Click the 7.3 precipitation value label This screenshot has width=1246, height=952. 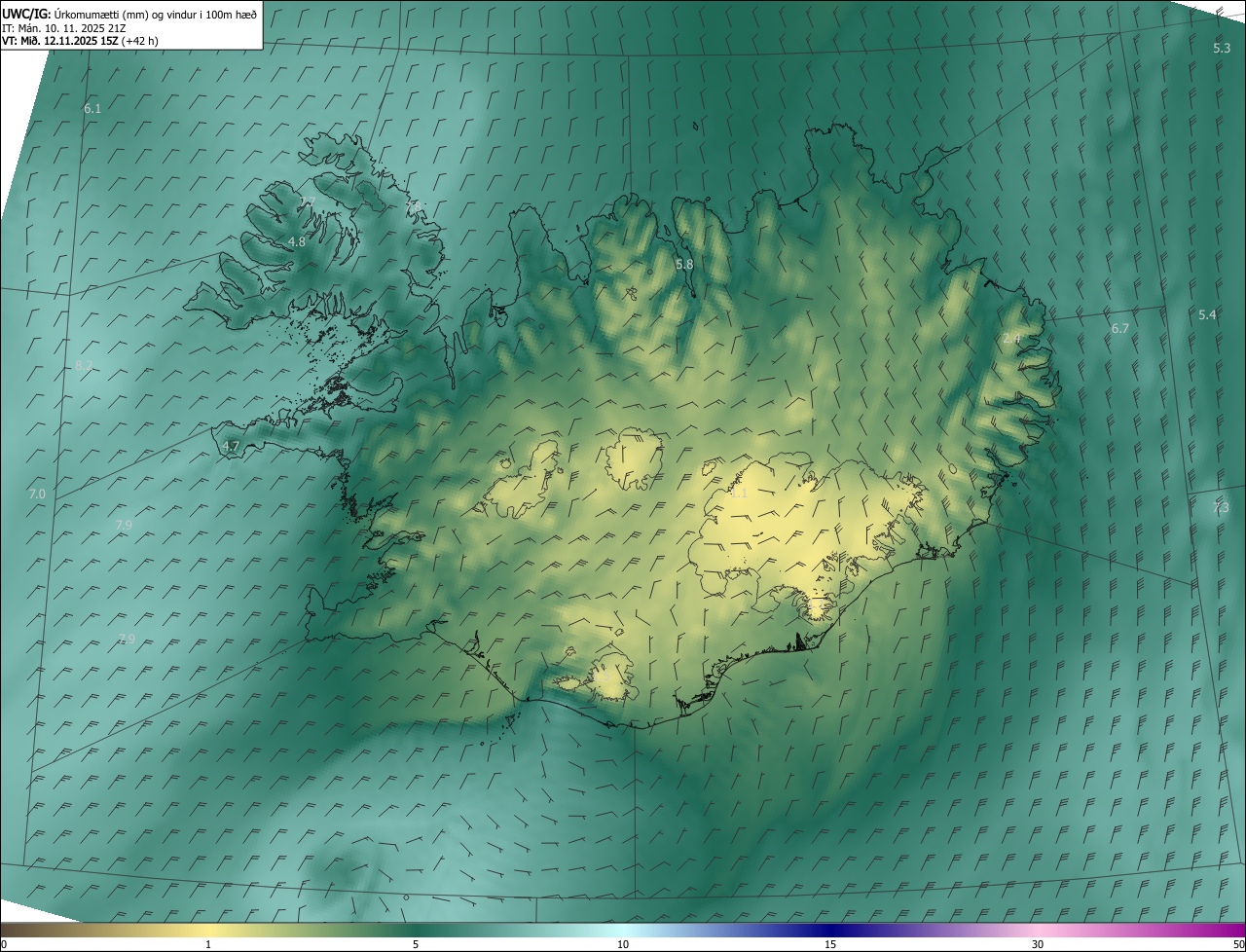(x=1221, y=508)
